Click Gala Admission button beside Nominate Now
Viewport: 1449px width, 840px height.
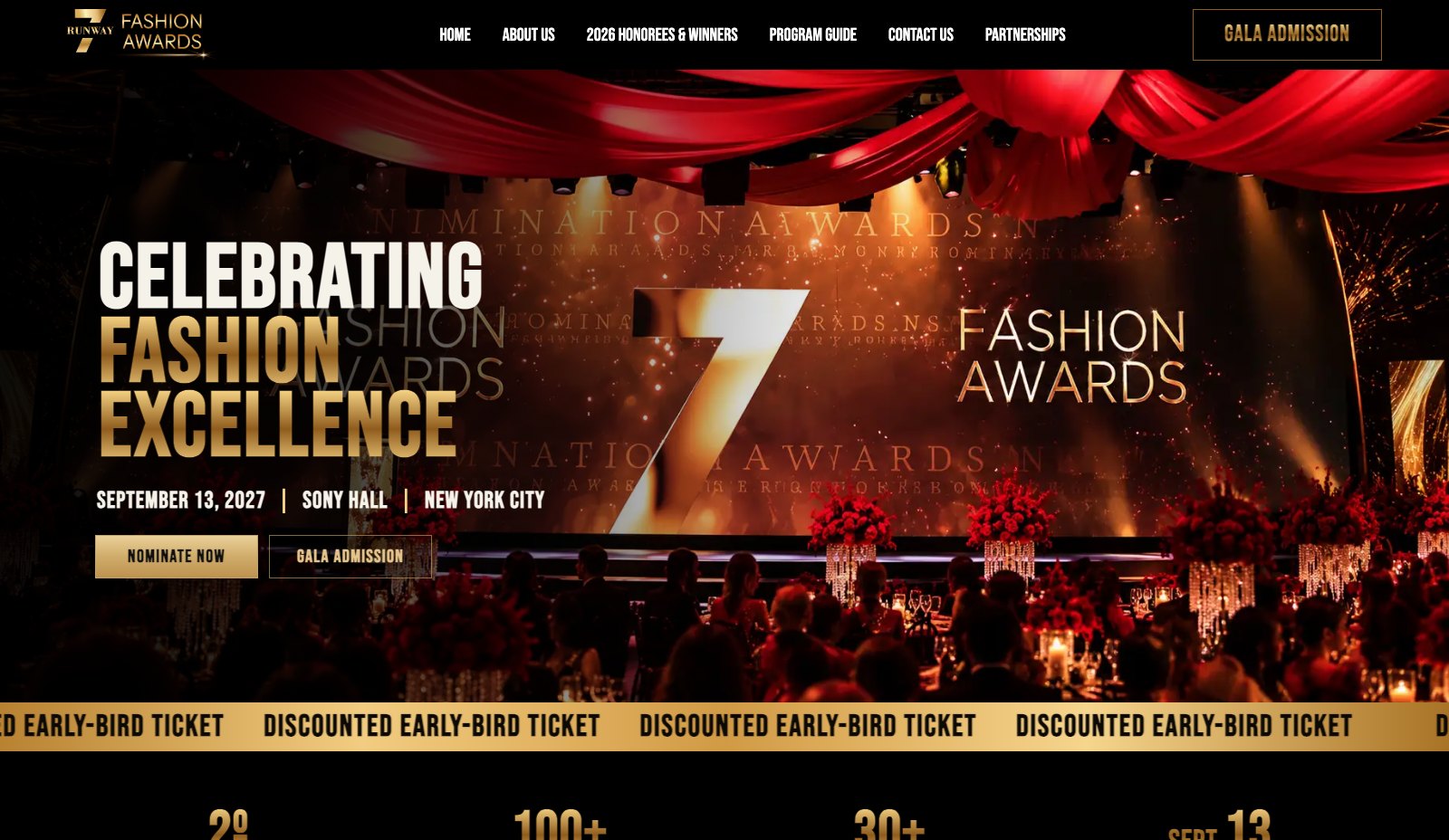coord(350,556)
